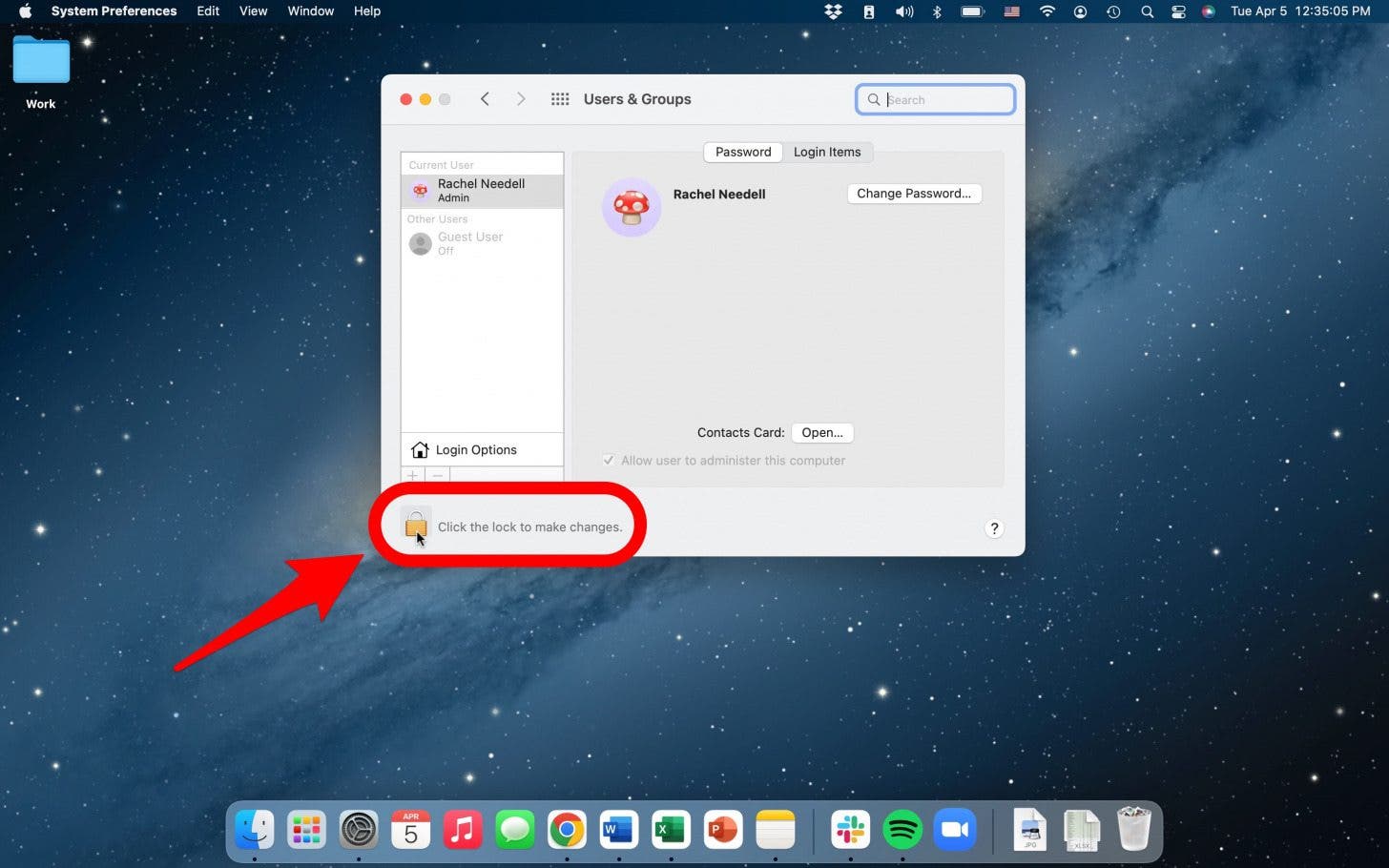Click the US input source flag
The height and width of the screenshot is (868, 1389).
coord(1012,11)
